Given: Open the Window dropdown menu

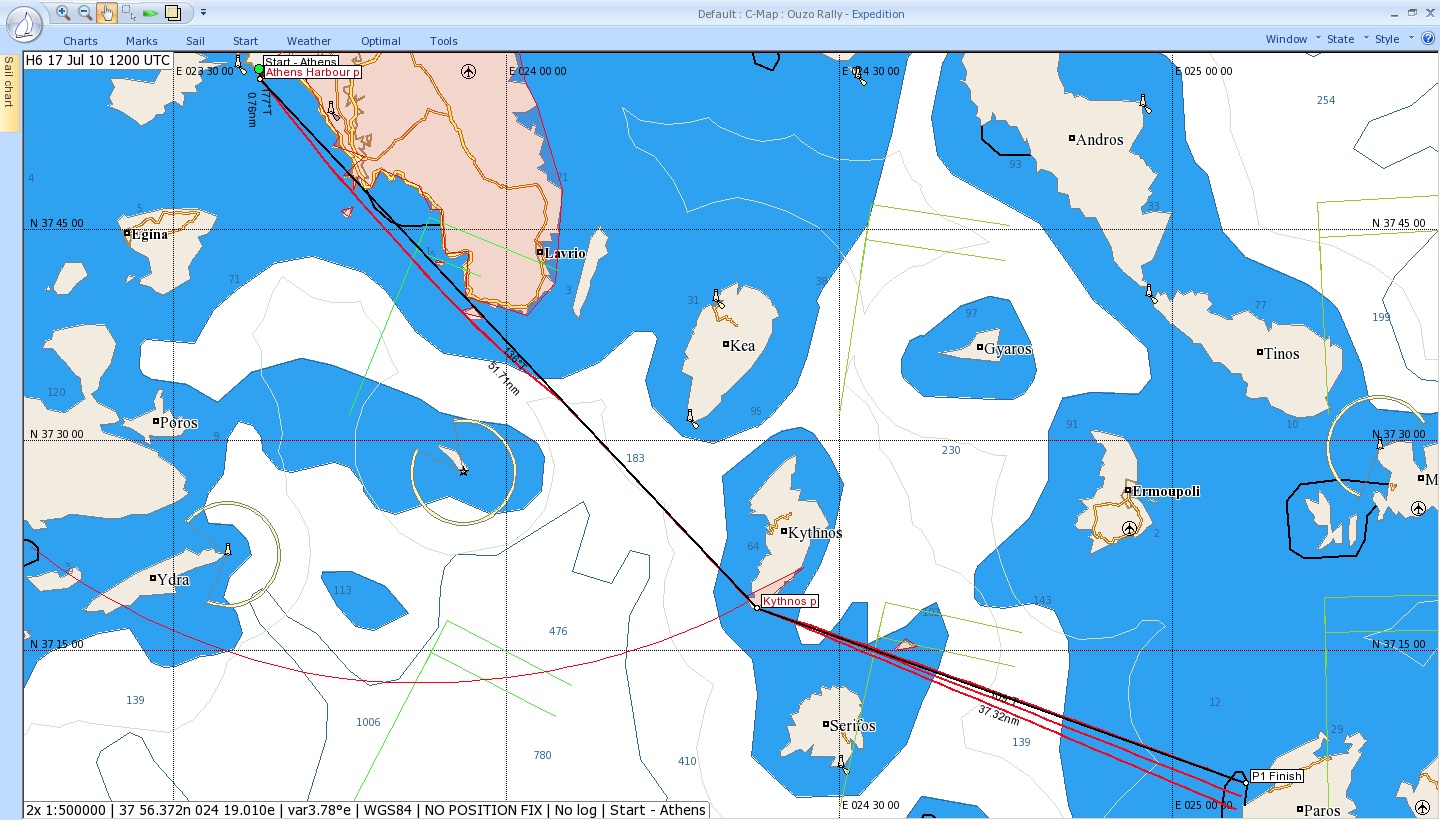Looking at the screenshot, I should 1291,39.
